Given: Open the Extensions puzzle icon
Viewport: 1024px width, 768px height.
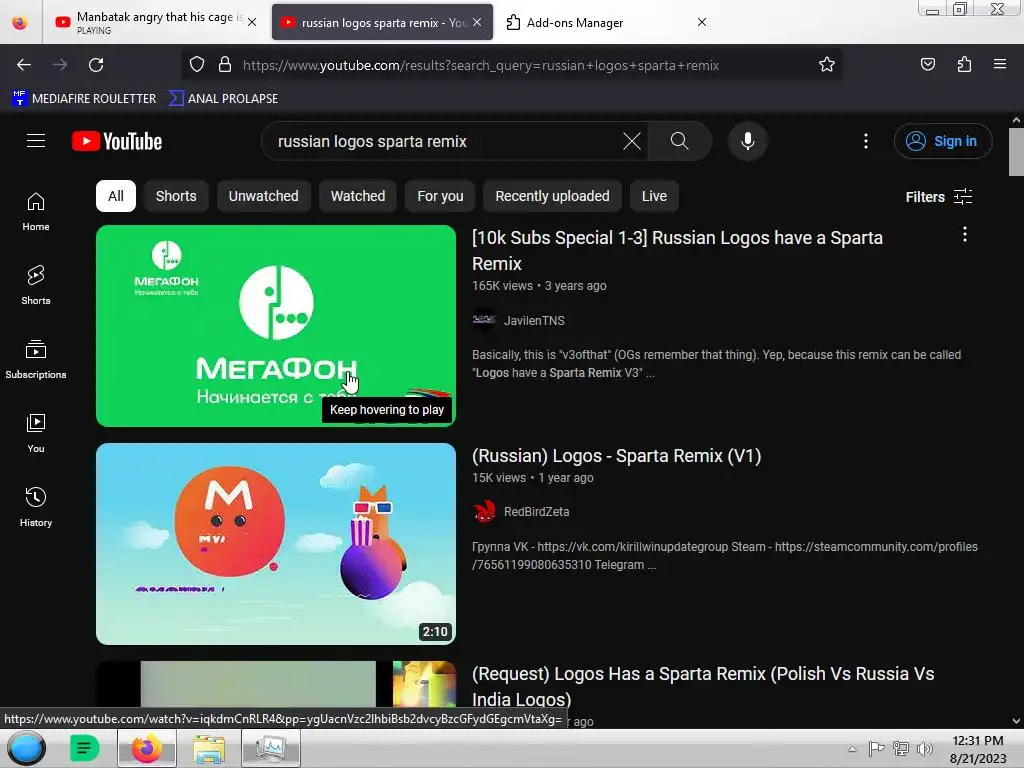Looking at the screenshot, I should click(964, 64).
